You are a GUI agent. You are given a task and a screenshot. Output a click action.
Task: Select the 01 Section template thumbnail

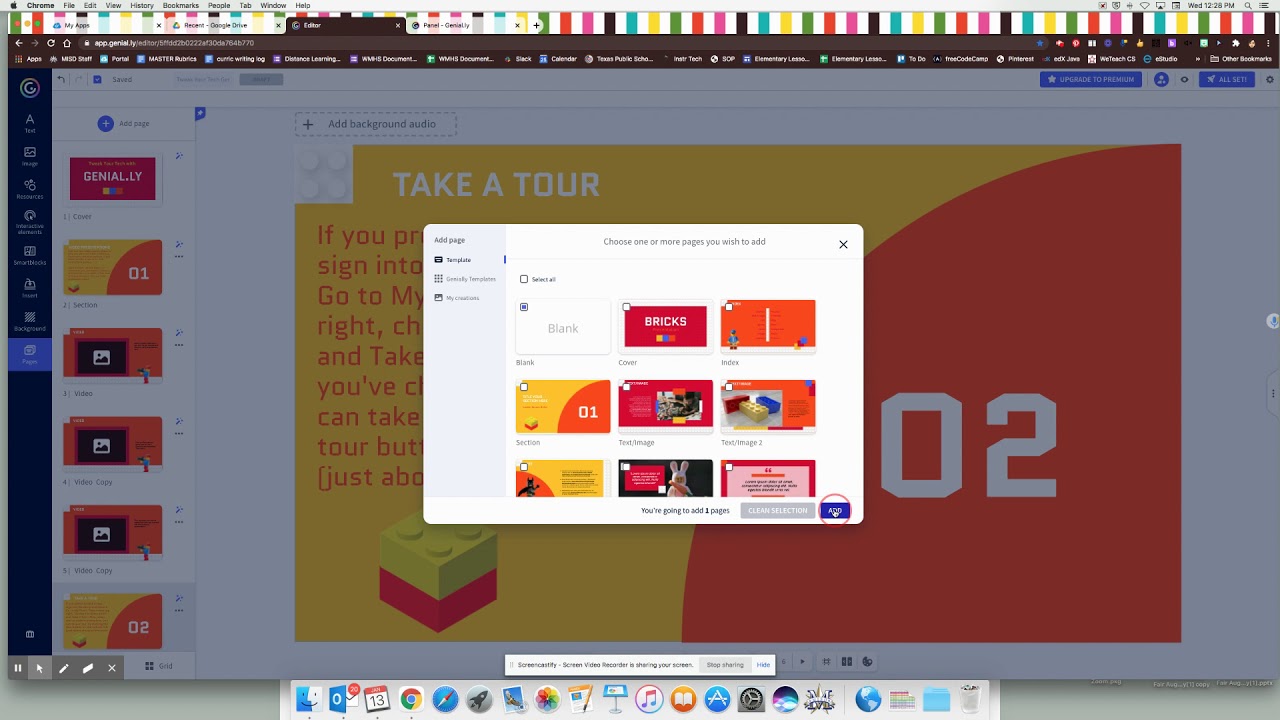click(563, 407)
